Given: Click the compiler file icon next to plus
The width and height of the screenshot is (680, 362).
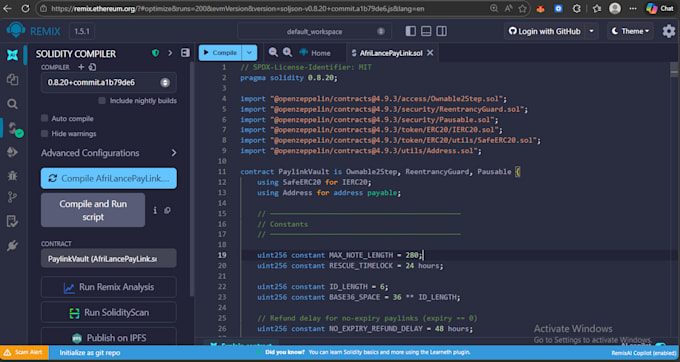Looking at the screenshot, I should tap(92, 67).
